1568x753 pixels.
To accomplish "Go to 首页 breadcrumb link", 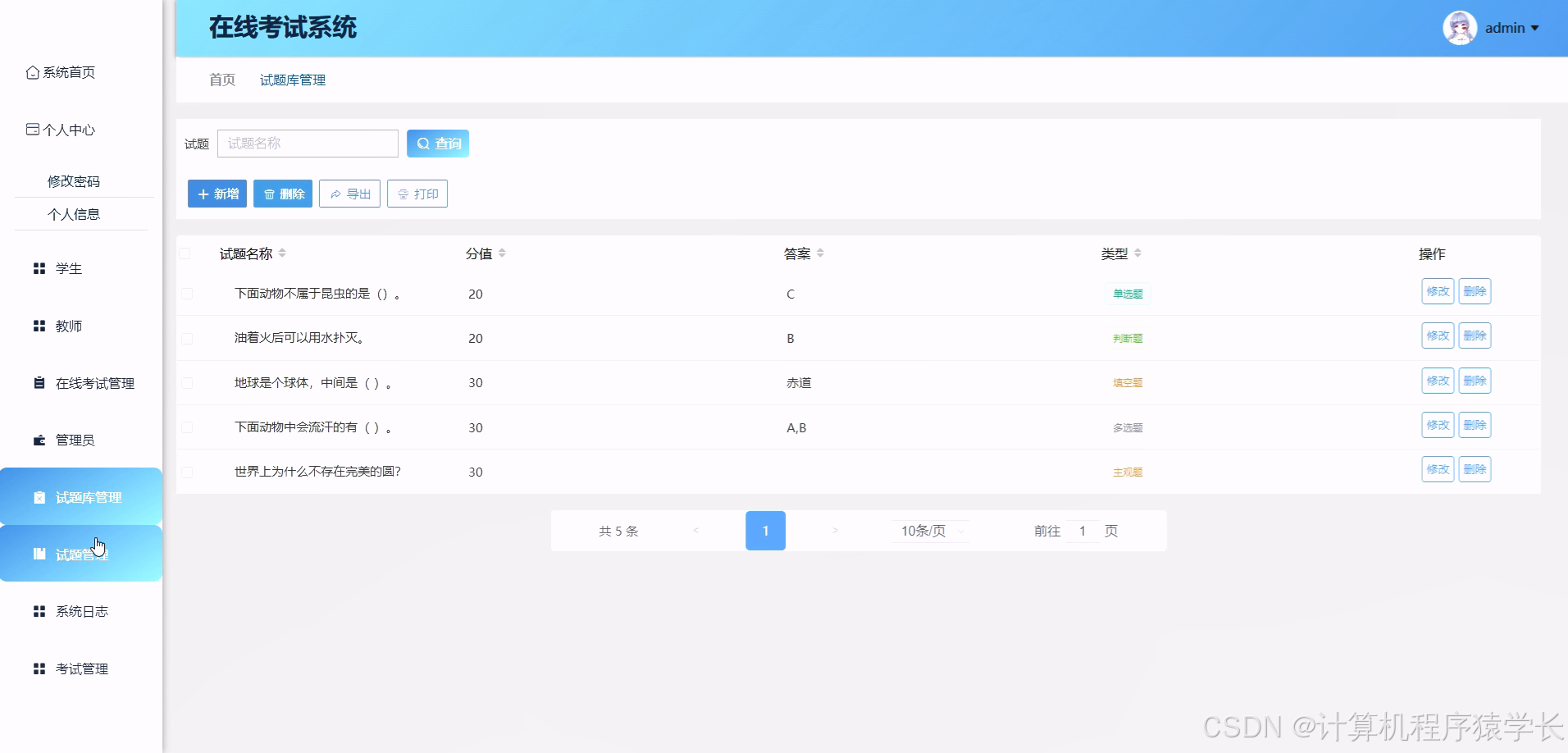I will click(x=221, y=80).
